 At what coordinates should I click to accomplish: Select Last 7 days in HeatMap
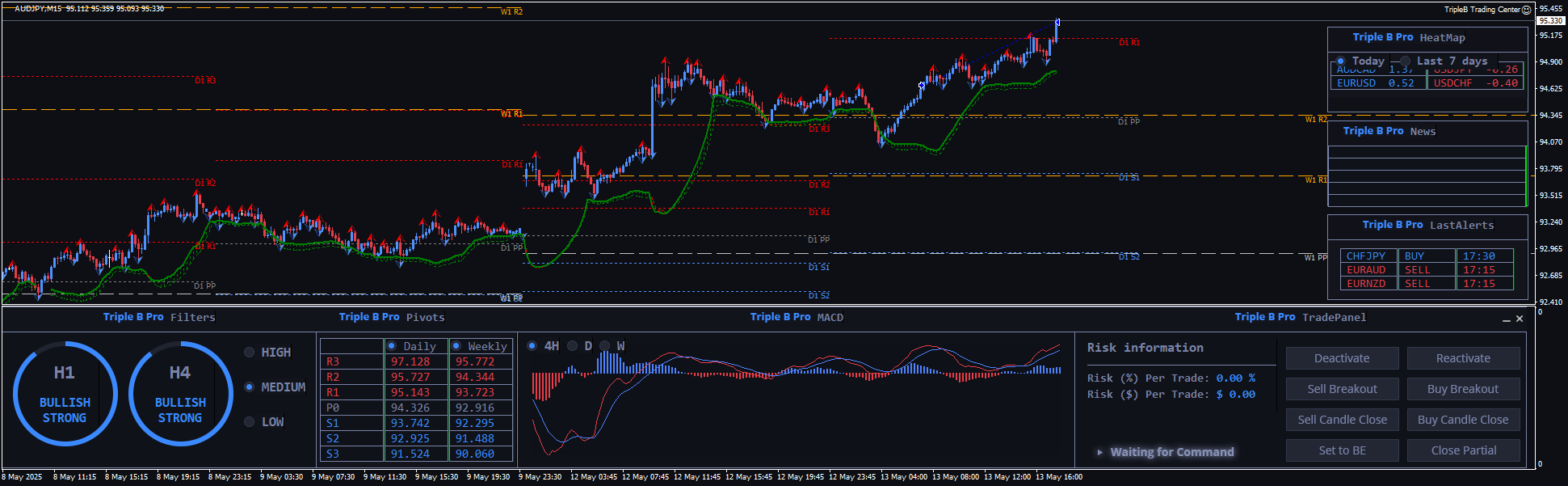(1406, 61)
